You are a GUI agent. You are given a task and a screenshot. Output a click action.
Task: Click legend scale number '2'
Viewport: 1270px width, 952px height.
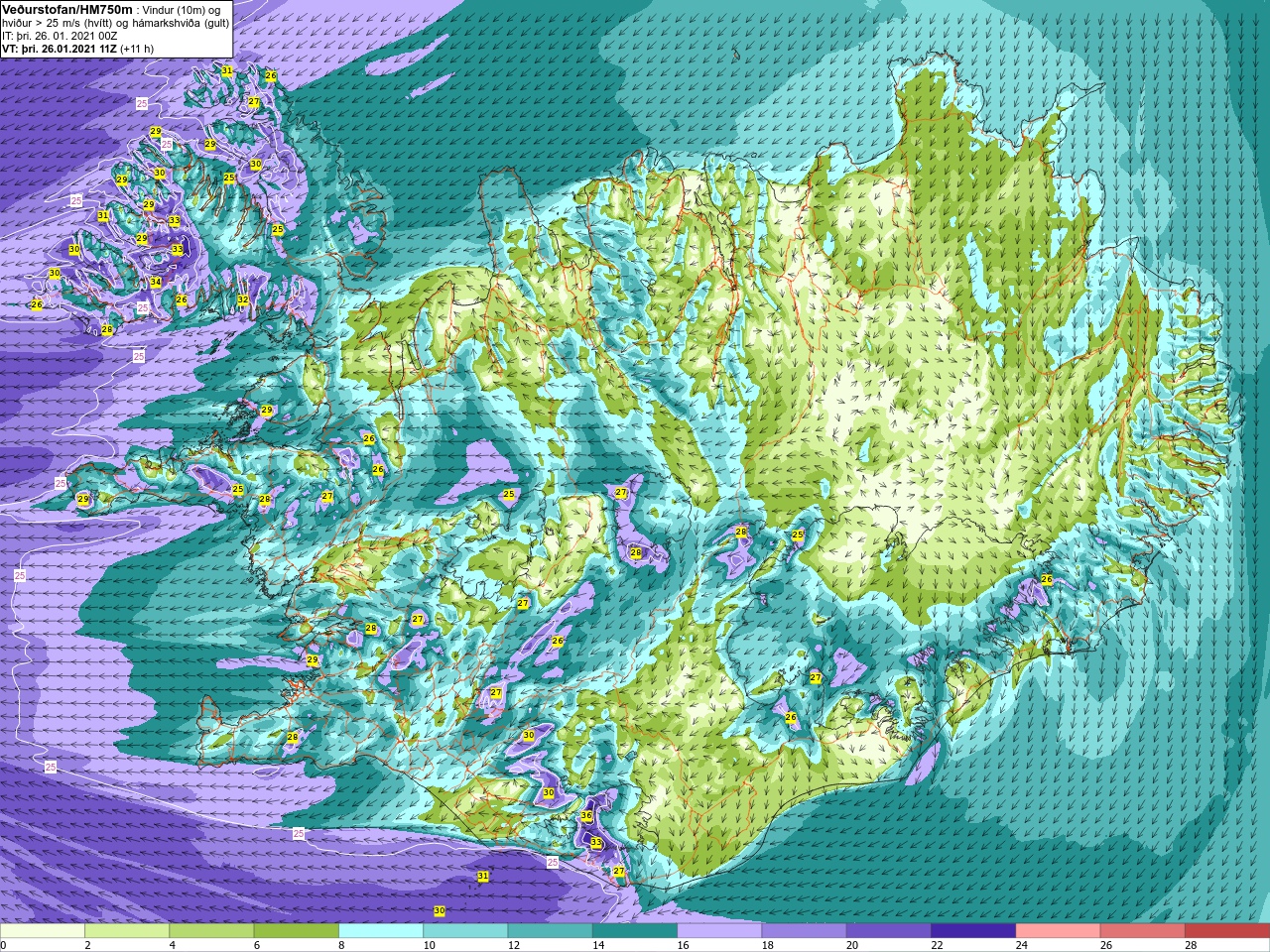tap(87, 945)
